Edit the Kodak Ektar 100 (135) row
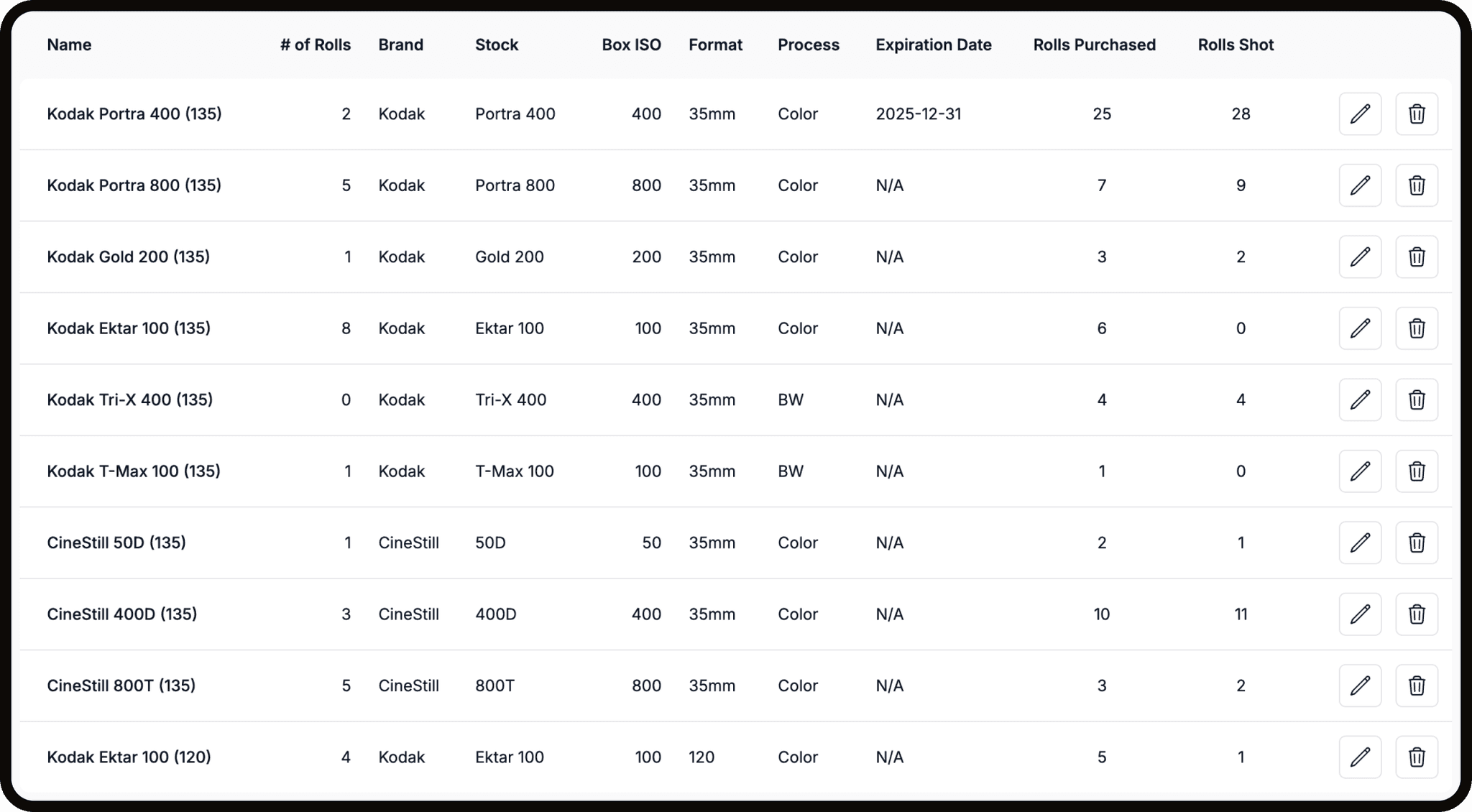The image size is (1472, 812). click(x=1360, y=328)
